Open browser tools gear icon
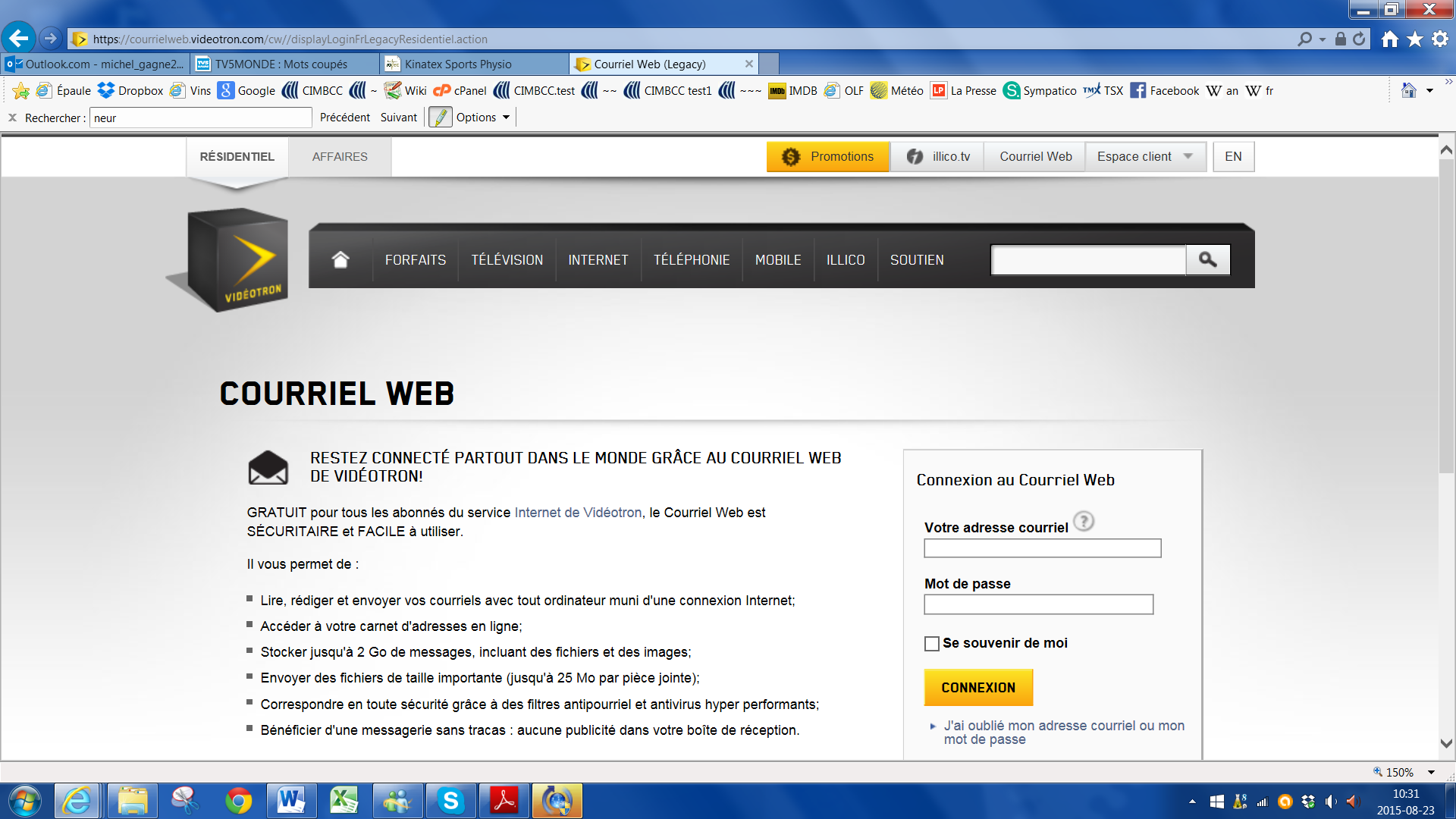1456x819 pixels. (1439, 39)
